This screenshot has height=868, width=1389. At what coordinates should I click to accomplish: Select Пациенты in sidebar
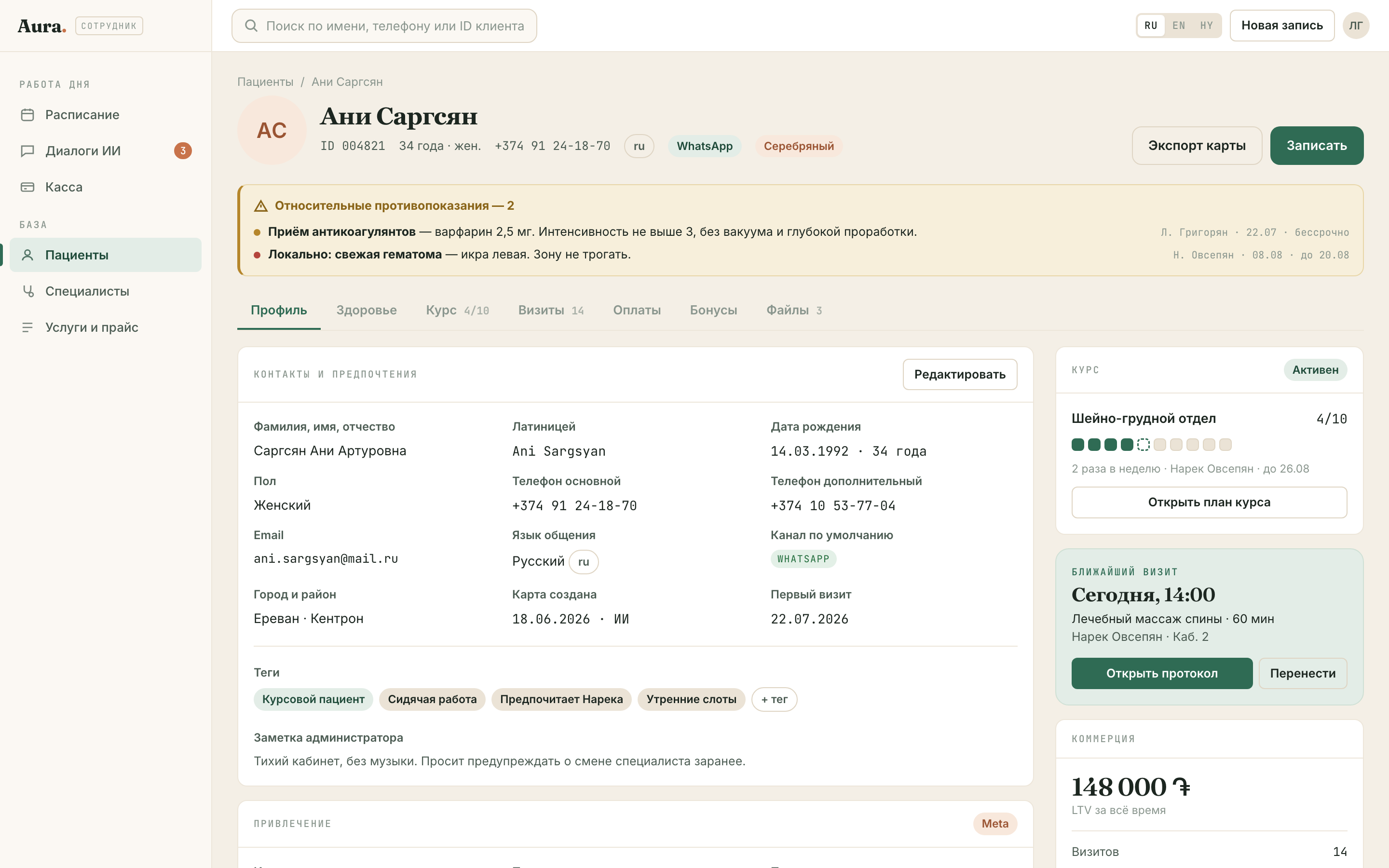106,255
